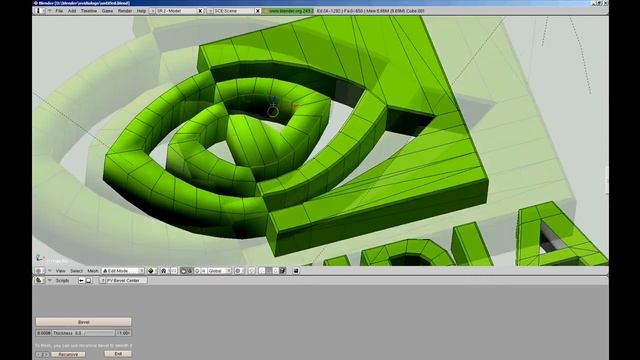The image size is (640, 360).
Task: Click the scripts window back arrow icon
Action: [81, 280]
